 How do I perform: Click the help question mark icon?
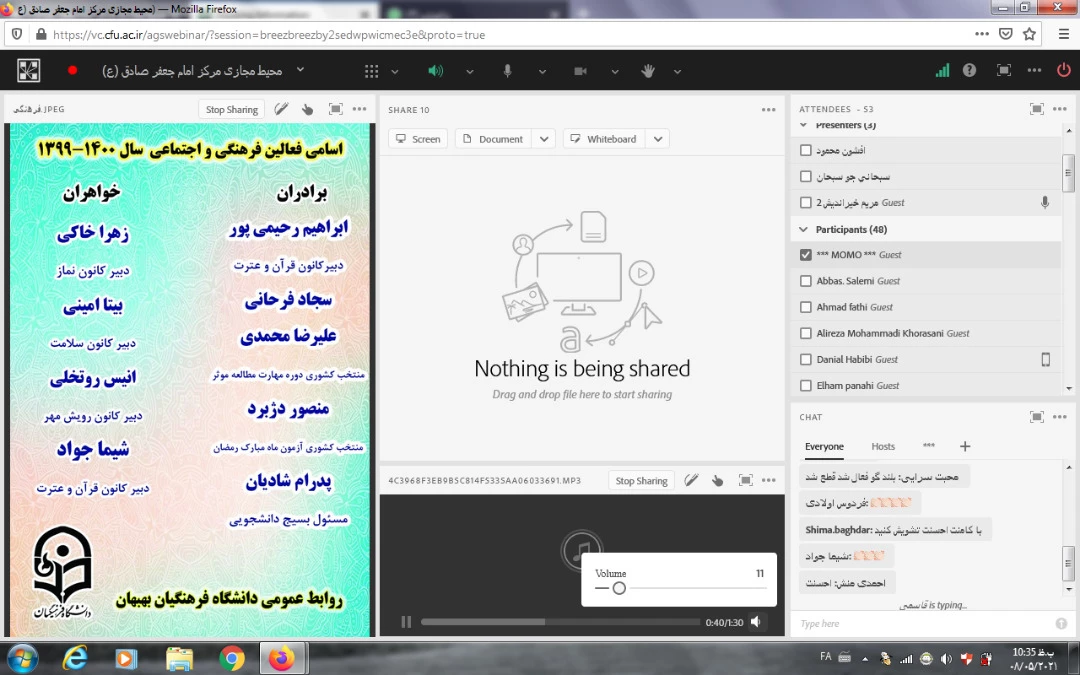pos(969,71)
